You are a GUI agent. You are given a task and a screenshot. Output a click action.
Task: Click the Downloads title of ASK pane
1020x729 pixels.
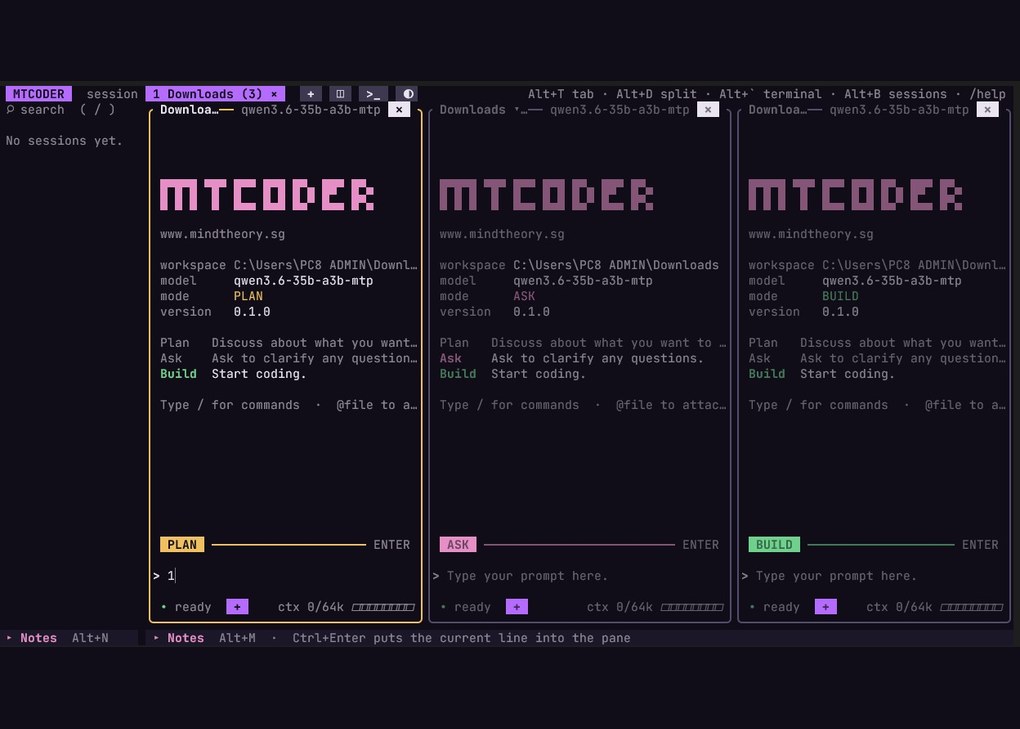click(x=472, y=110)
